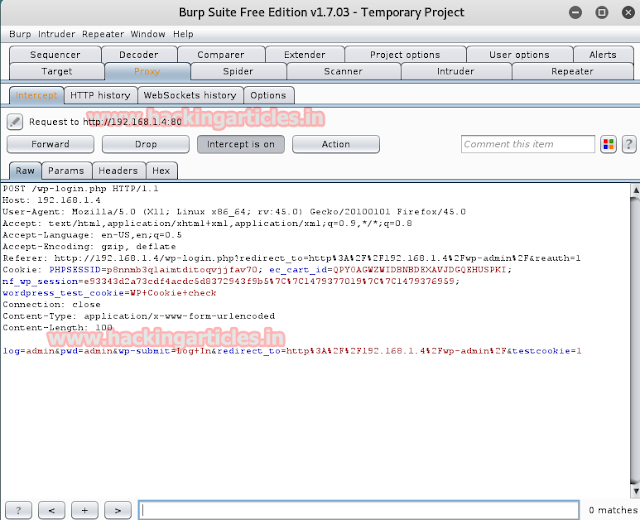
Task: Click the 0 matches label
Action: tap(613, 510)
